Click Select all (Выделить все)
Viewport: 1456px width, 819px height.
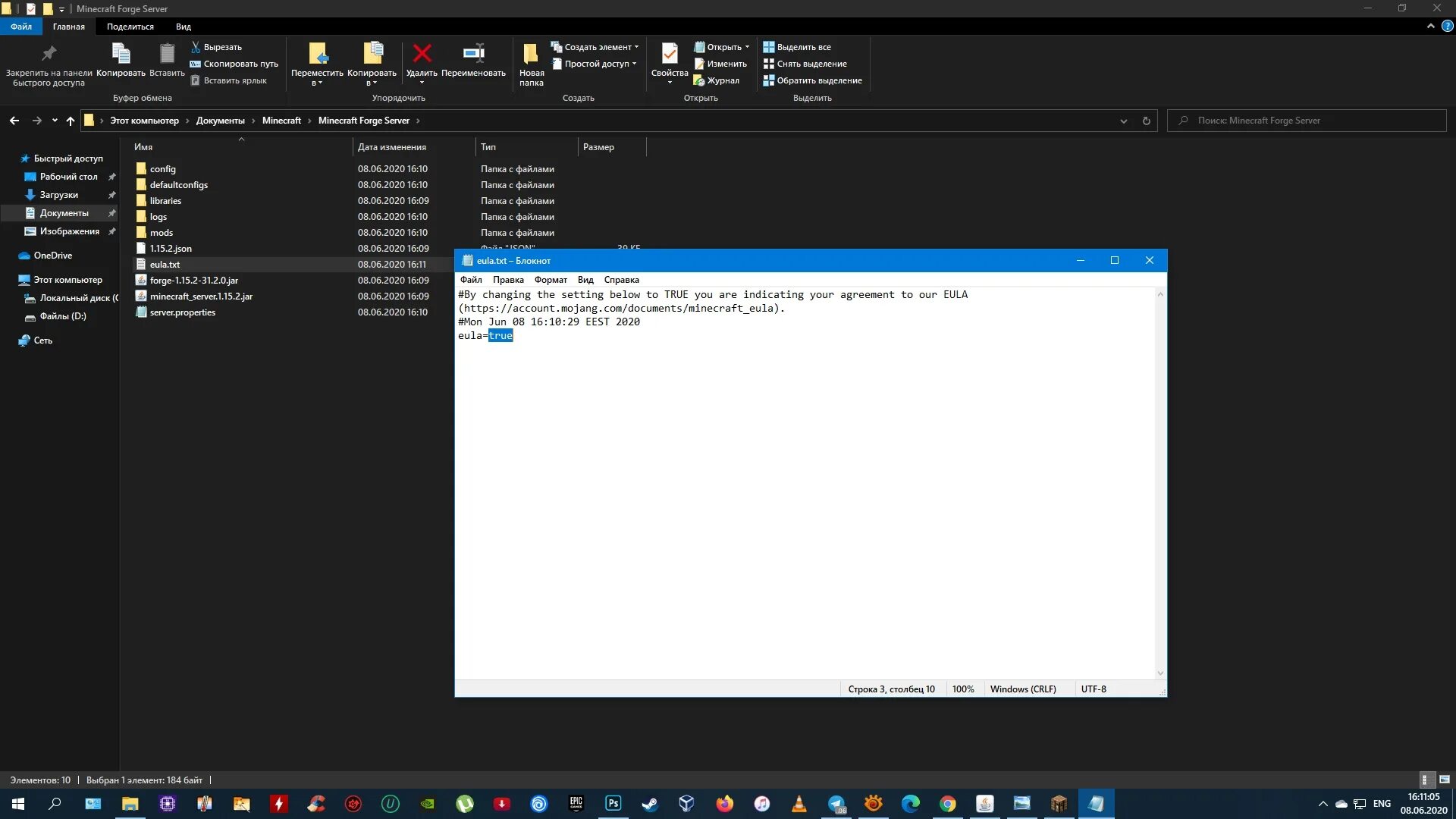[797, 47]
